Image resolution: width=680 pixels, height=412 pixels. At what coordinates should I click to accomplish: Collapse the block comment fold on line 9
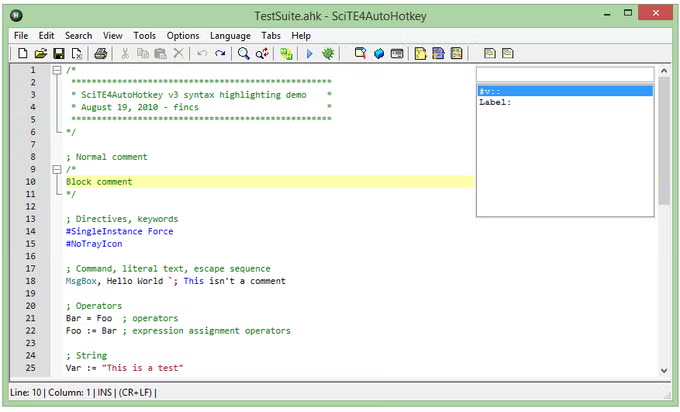56,169
